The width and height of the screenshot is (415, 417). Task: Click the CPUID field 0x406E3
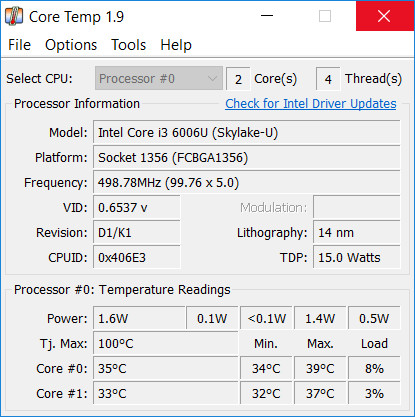coord(137,258)
